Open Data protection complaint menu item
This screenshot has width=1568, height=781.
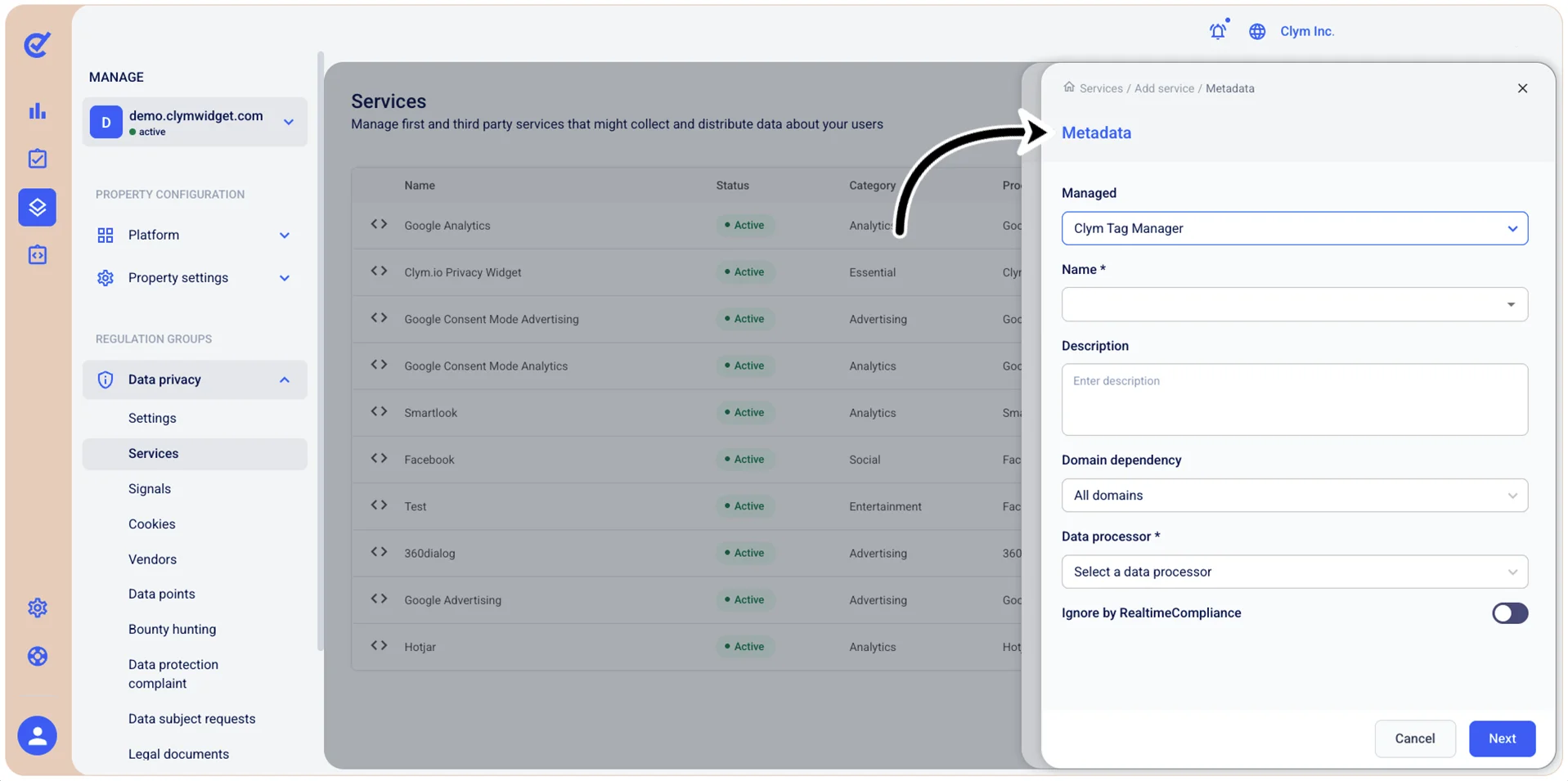173,674
